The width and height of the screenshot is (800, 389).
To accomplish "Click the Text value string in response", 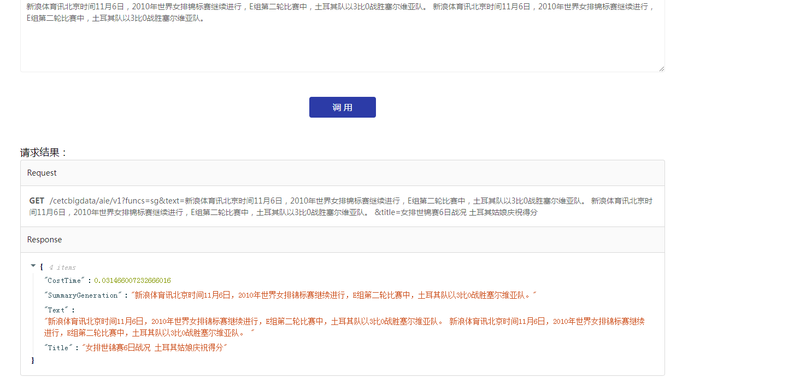I will click(x=345, y=327).
